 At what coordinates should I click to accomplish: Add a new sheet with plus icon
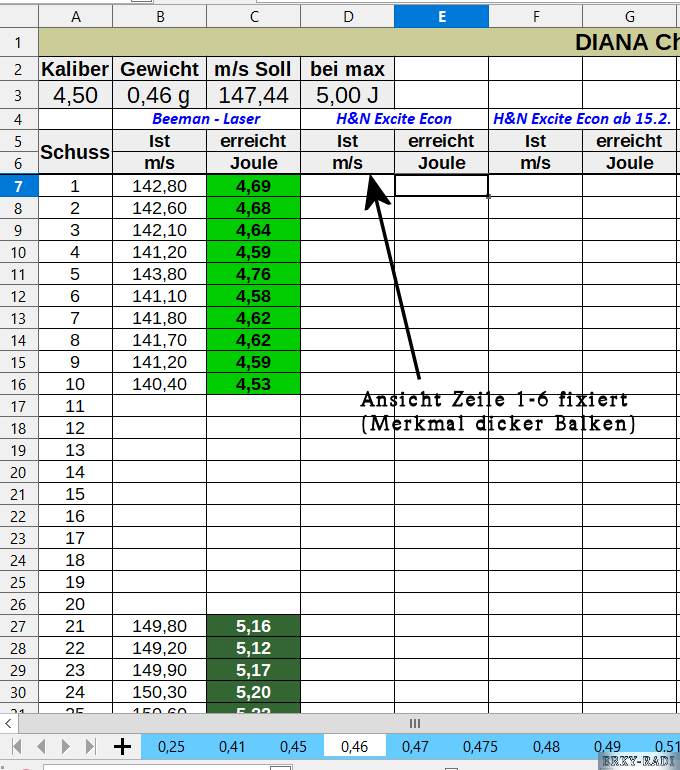pos(122,747)
